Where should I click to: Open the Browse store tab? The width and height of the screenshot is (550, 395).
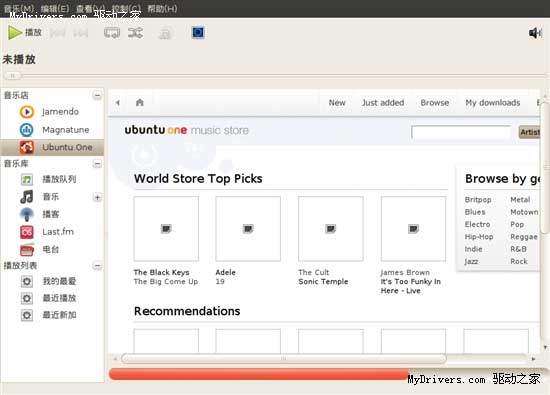tap(435, 103)
